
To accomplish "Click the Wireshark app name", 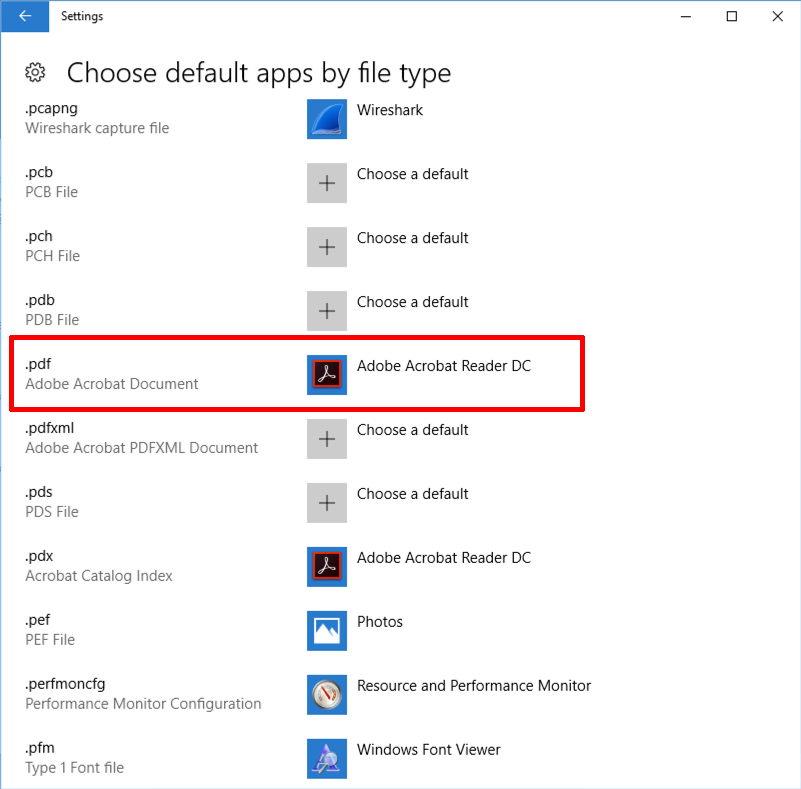I will [x=390, y=110].
